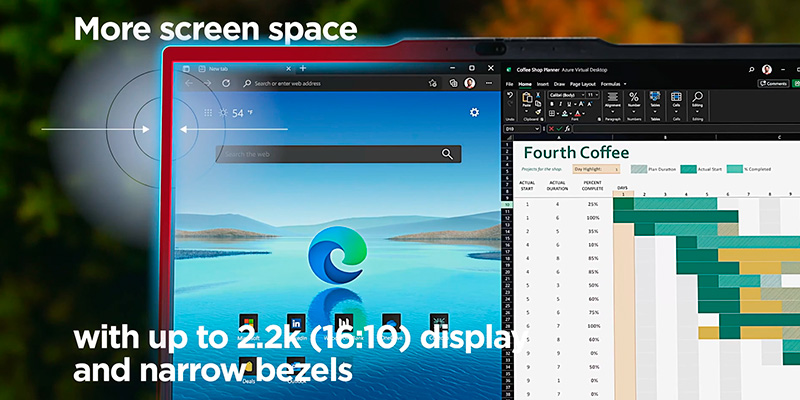Expand the Editing group dropdown
Image resolution: width=800 pixels, height=400 pixels.
click(x=697, y=112)
